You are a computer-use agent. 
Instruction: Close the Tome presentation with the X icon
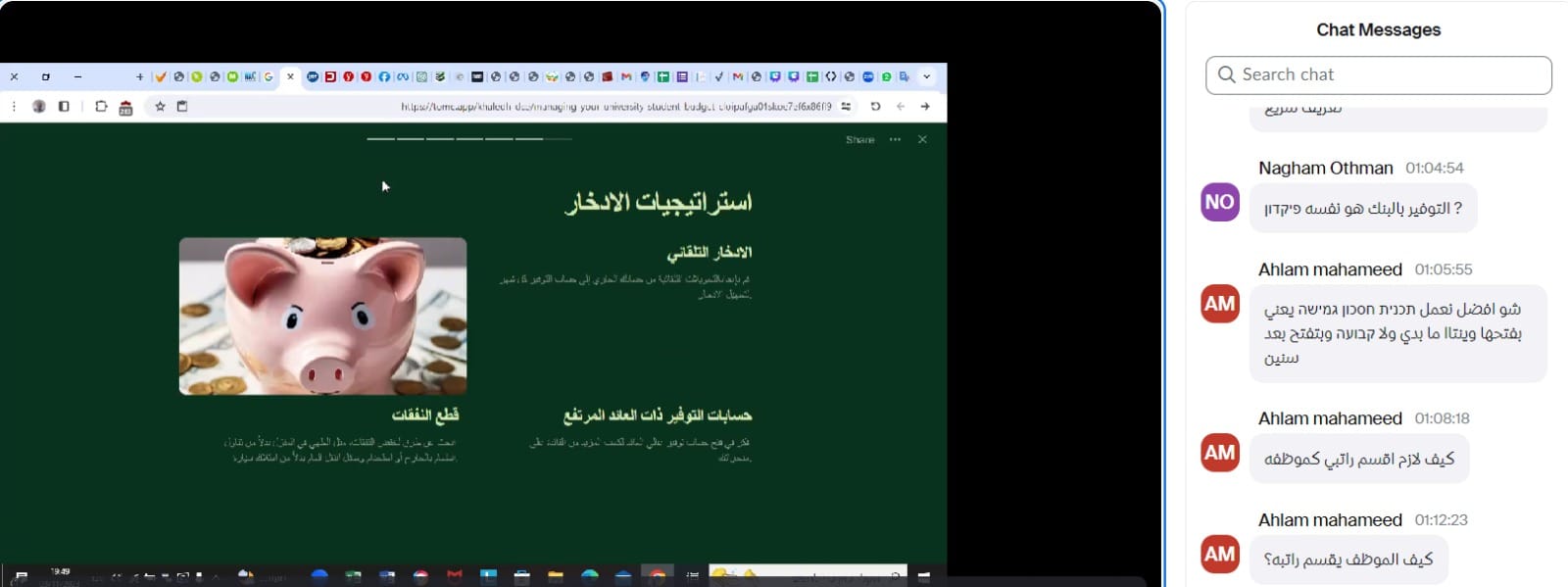(x=922, y=139)
